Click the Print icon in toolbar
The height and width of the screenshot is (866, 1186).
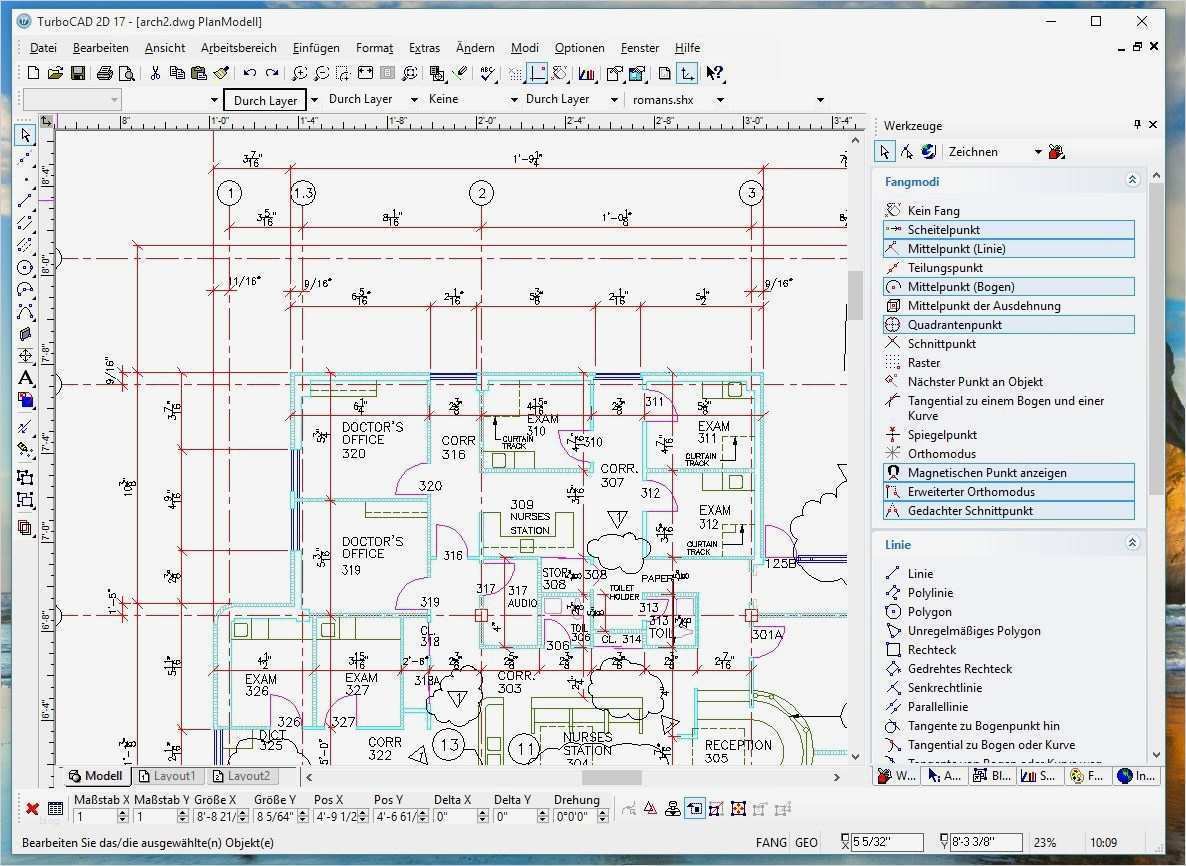coord(104,73)
